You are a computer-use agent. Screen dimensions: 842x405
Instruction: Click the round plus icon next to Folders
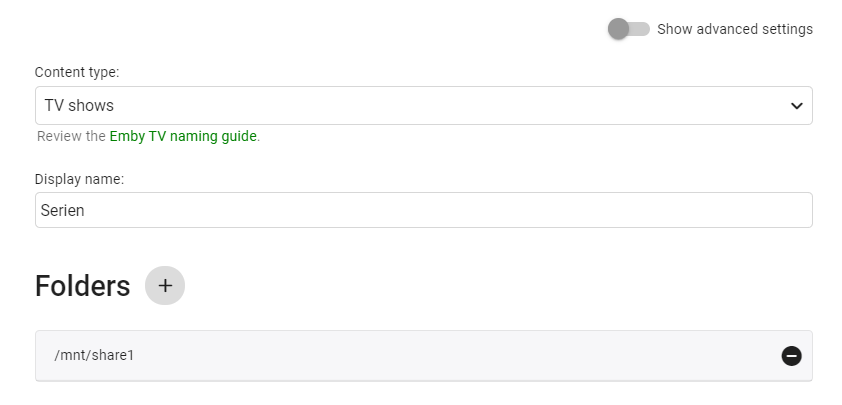(x=165, y=285)
